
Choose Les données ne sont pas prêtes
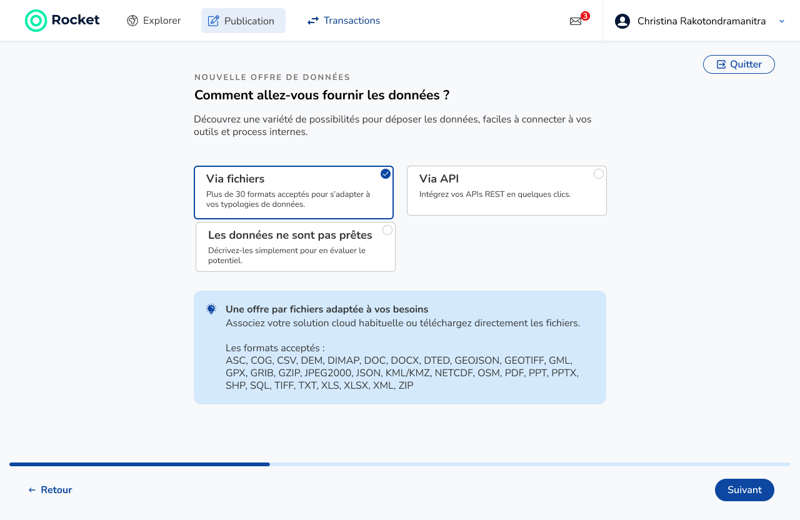[295, 247]
